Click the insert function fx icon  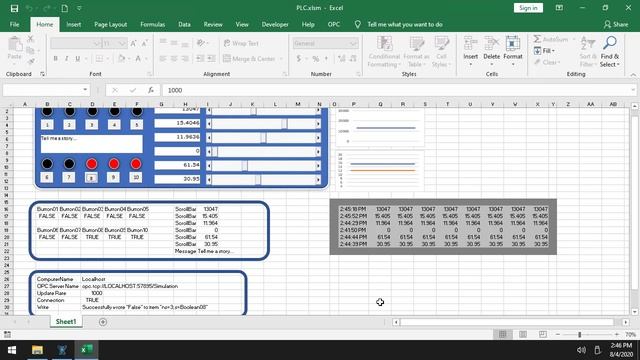pyautogui.click(x=151, y=90)
